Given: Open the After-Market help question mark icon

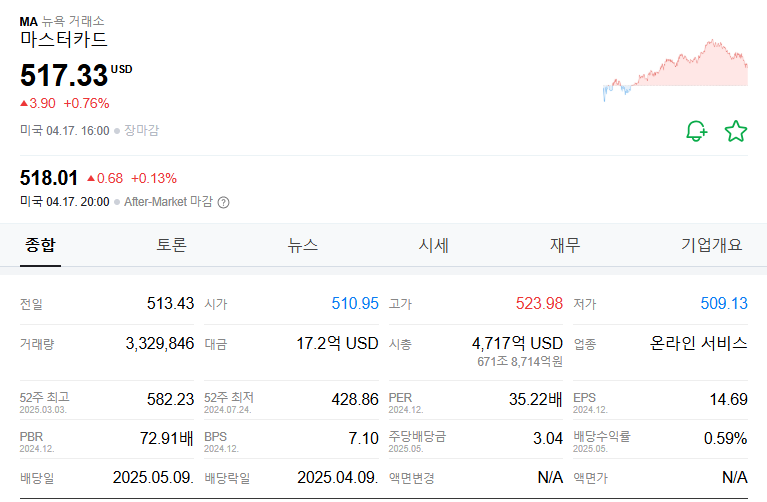Looking at the screenshot, I should (224, 203).
